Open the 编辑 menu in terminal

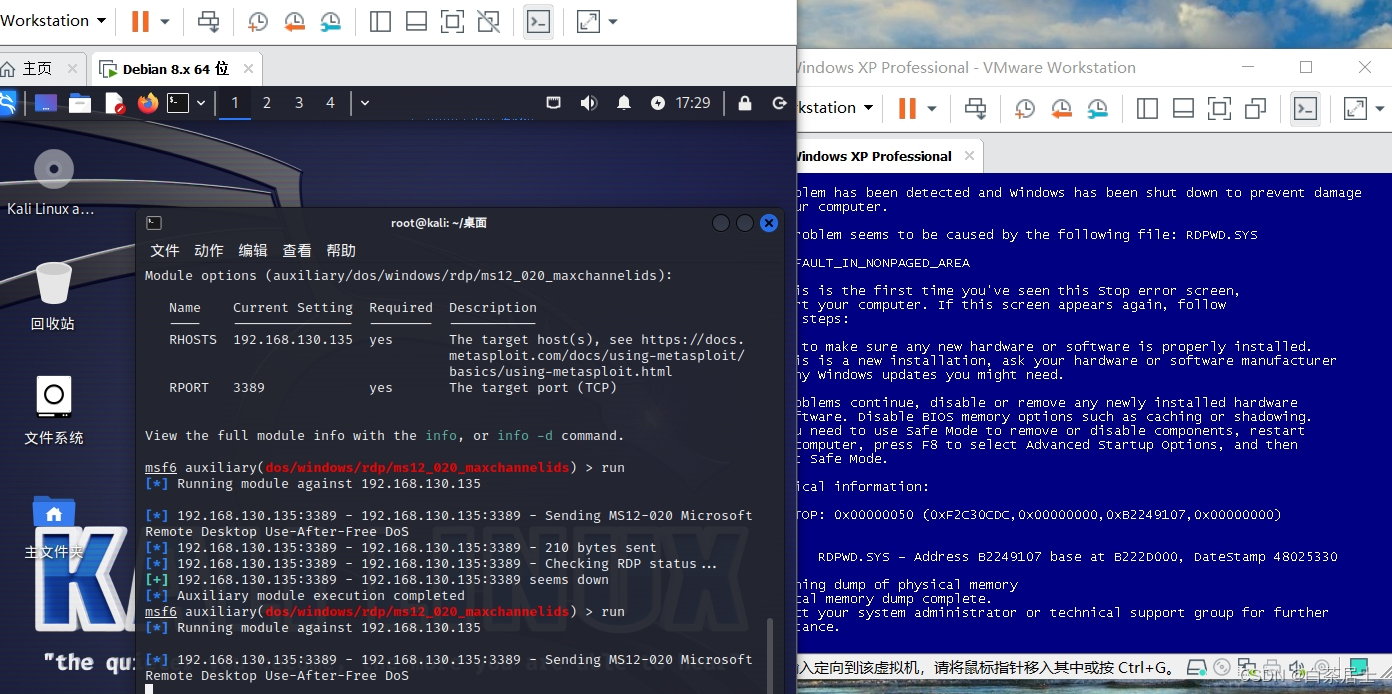[x=253, y=250]
